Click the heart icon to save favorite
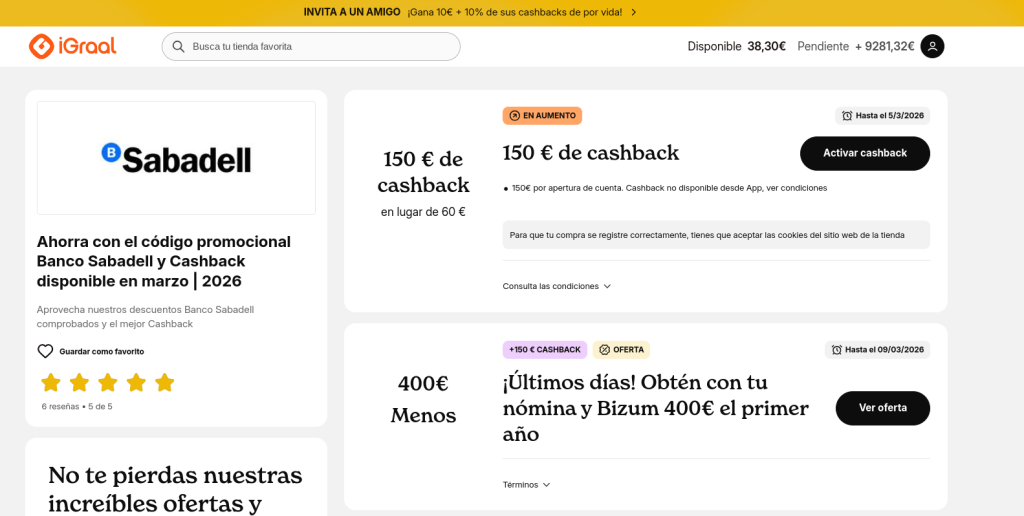This screenshot has width=1024, height=516. [x=45, y=351]
